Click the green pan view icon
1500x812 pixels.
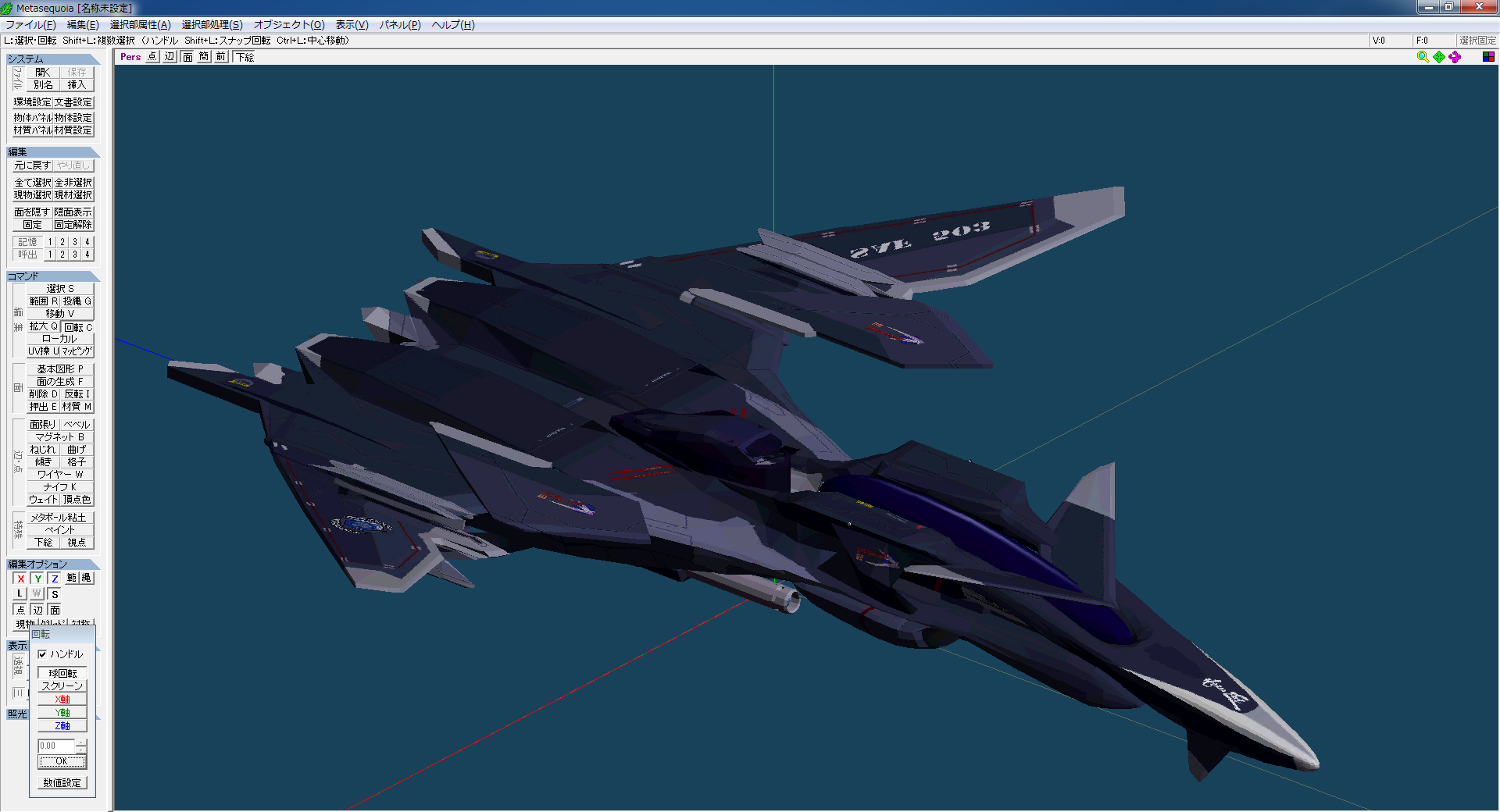click(x=1438, y=57)
